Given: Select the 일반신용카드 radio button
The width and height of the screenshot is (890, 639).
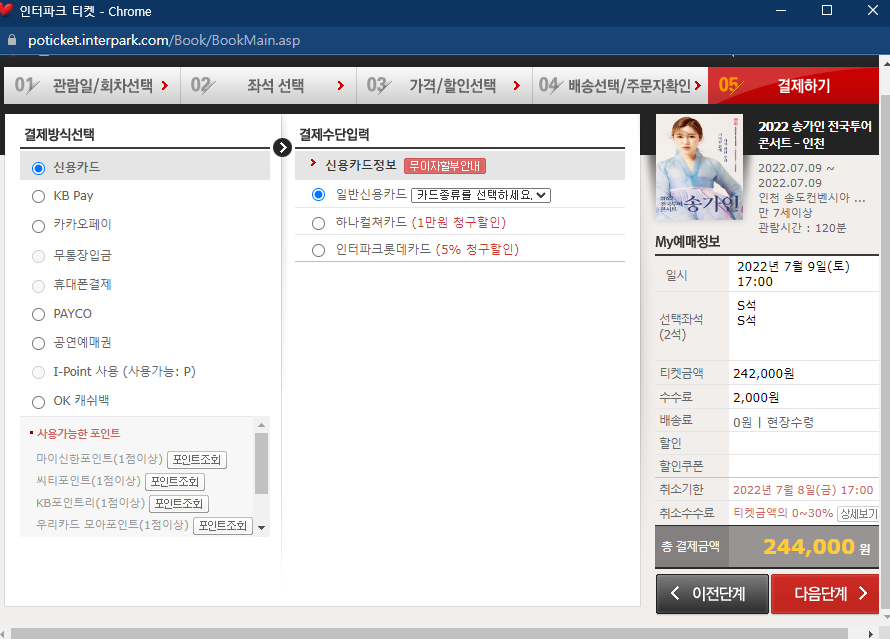Looking at the screenshot, I should pos(318,195).
